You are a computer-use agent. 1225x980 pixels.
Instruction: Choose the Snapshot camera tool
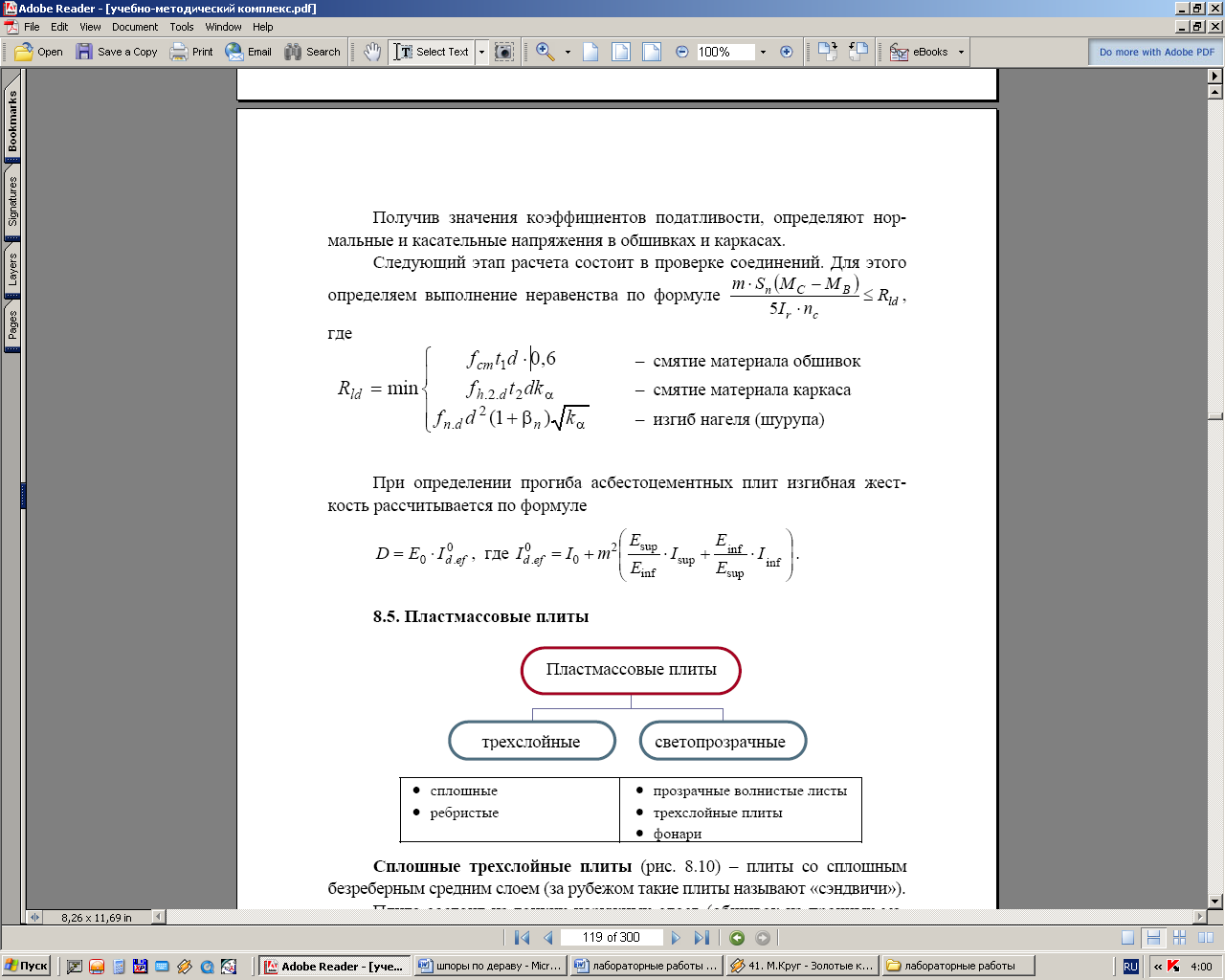(x=504, y=52)
